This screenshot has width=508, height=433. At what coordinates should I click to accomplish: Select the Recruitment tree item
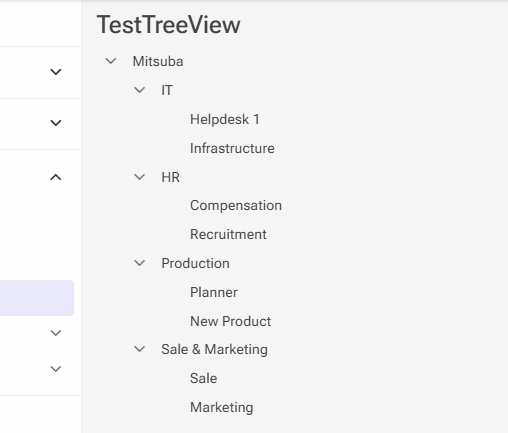(x=228, y=234)
